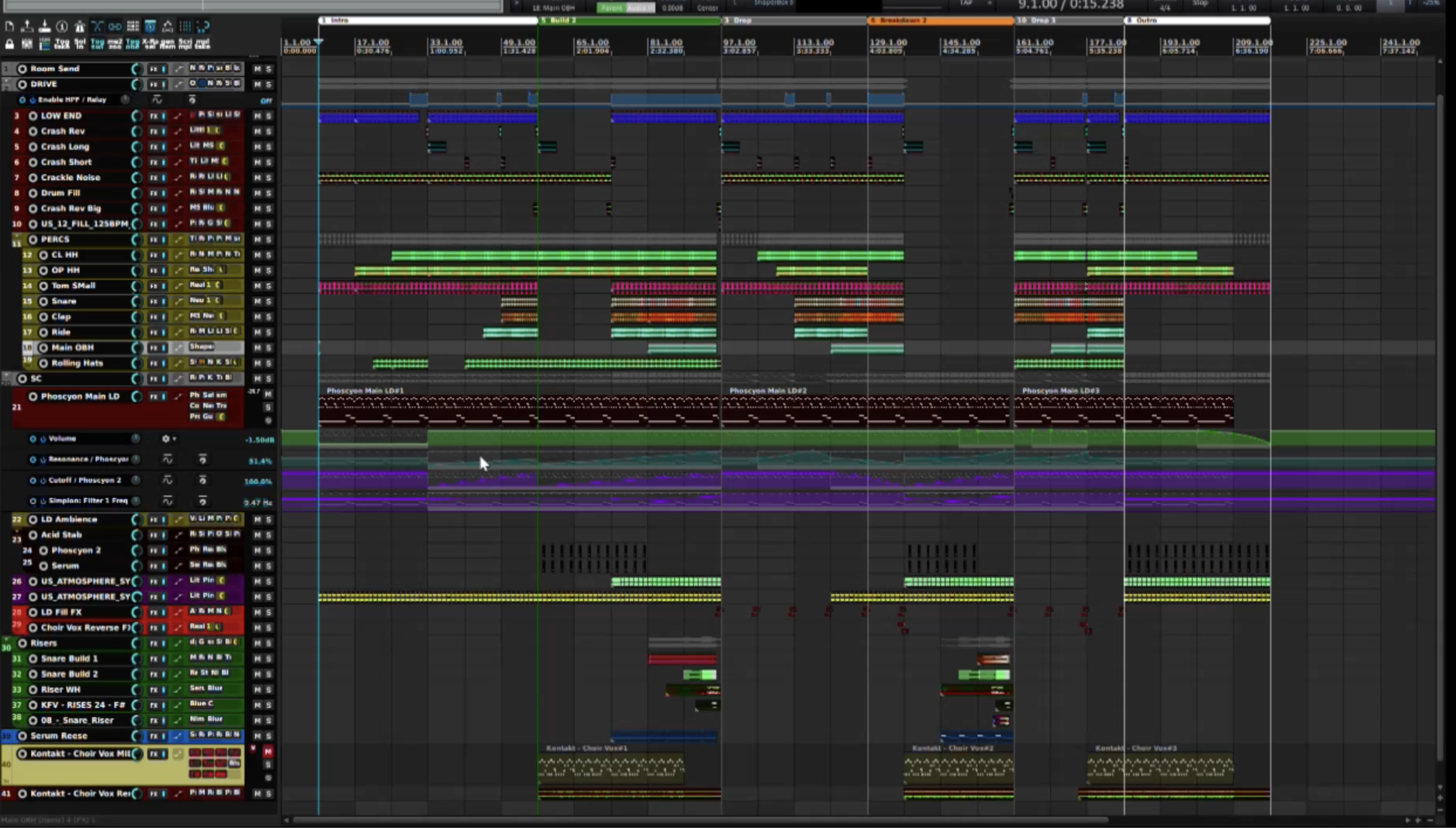Click Kontakt - Choir Vox#1 MIDI item
This screenshot has height=828, width=1456.
tap(611, 765)
